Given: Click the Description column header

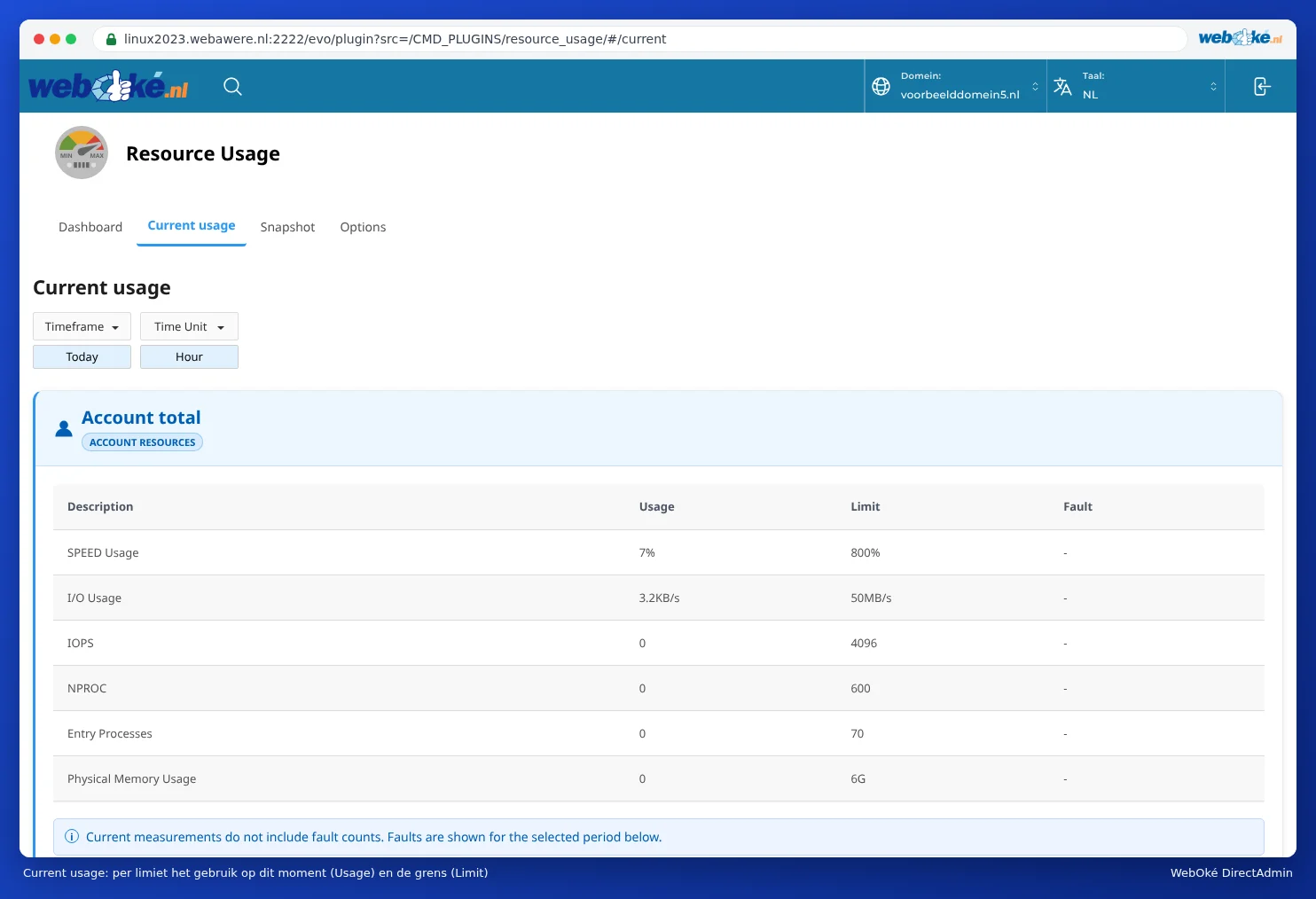Looking at the screenshot, I should [x=100, y=506].
